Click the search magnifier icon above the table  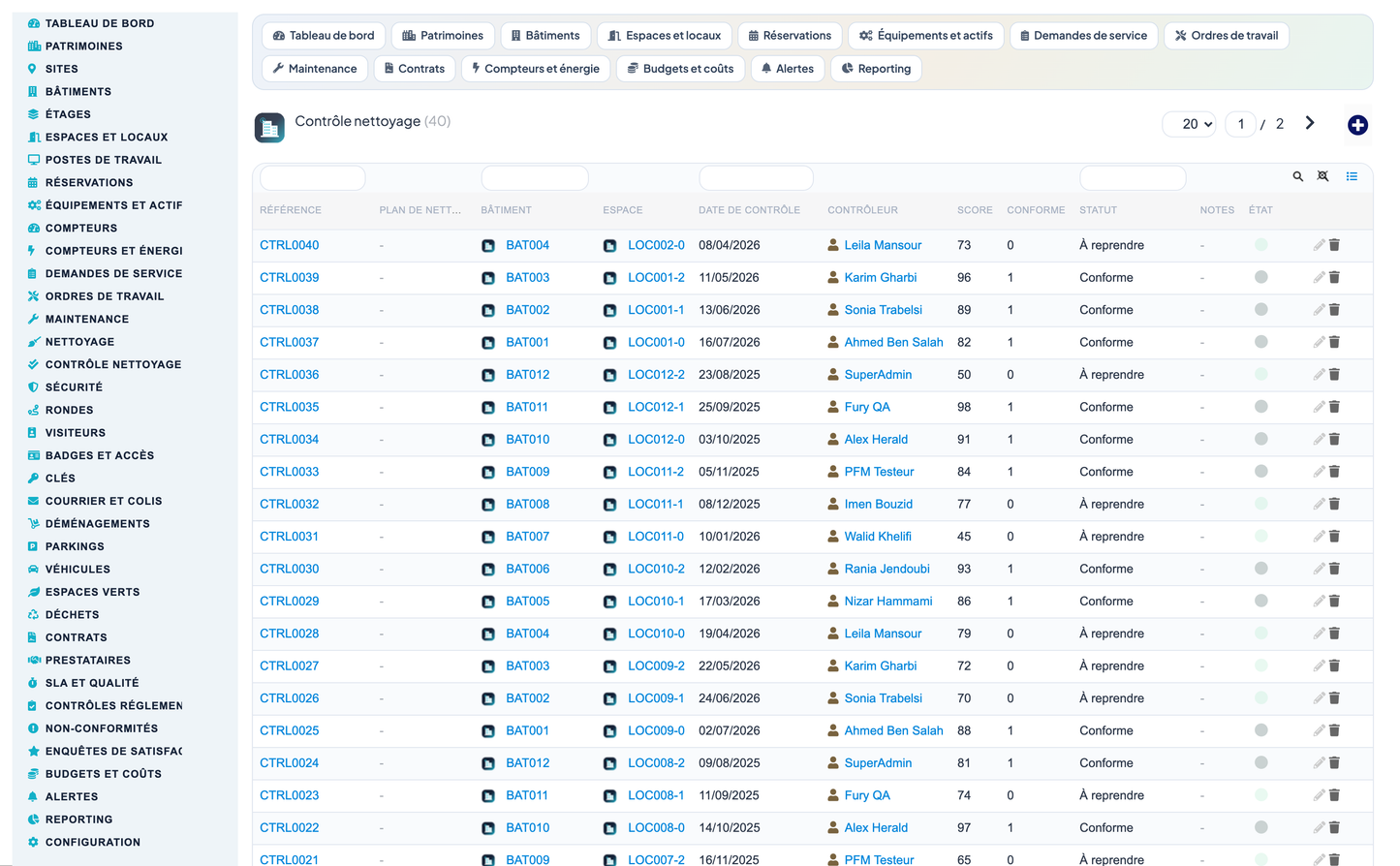(1297, 176)
